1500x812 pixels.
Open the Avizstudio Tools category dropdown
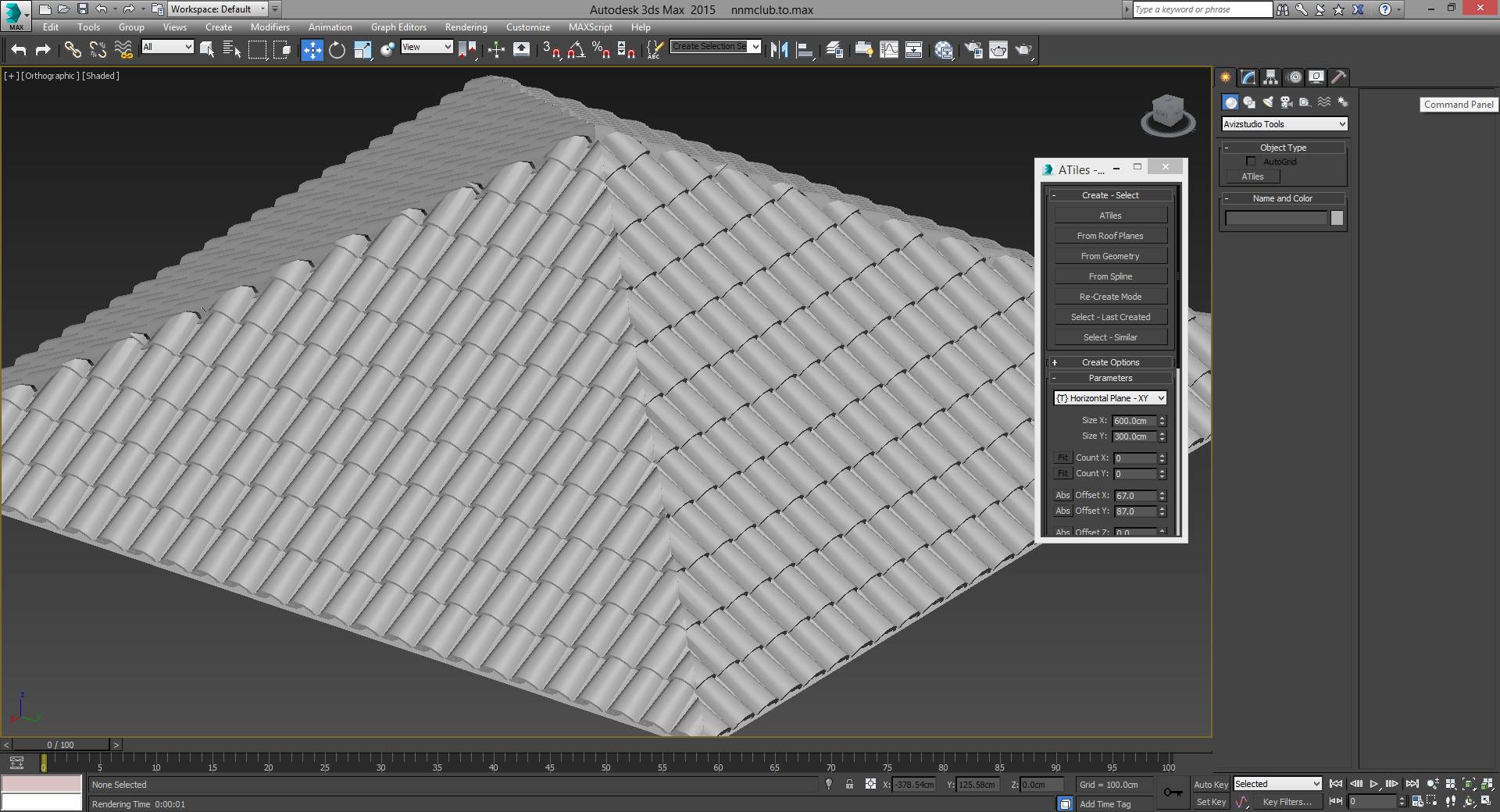(x=1284, y=124)
